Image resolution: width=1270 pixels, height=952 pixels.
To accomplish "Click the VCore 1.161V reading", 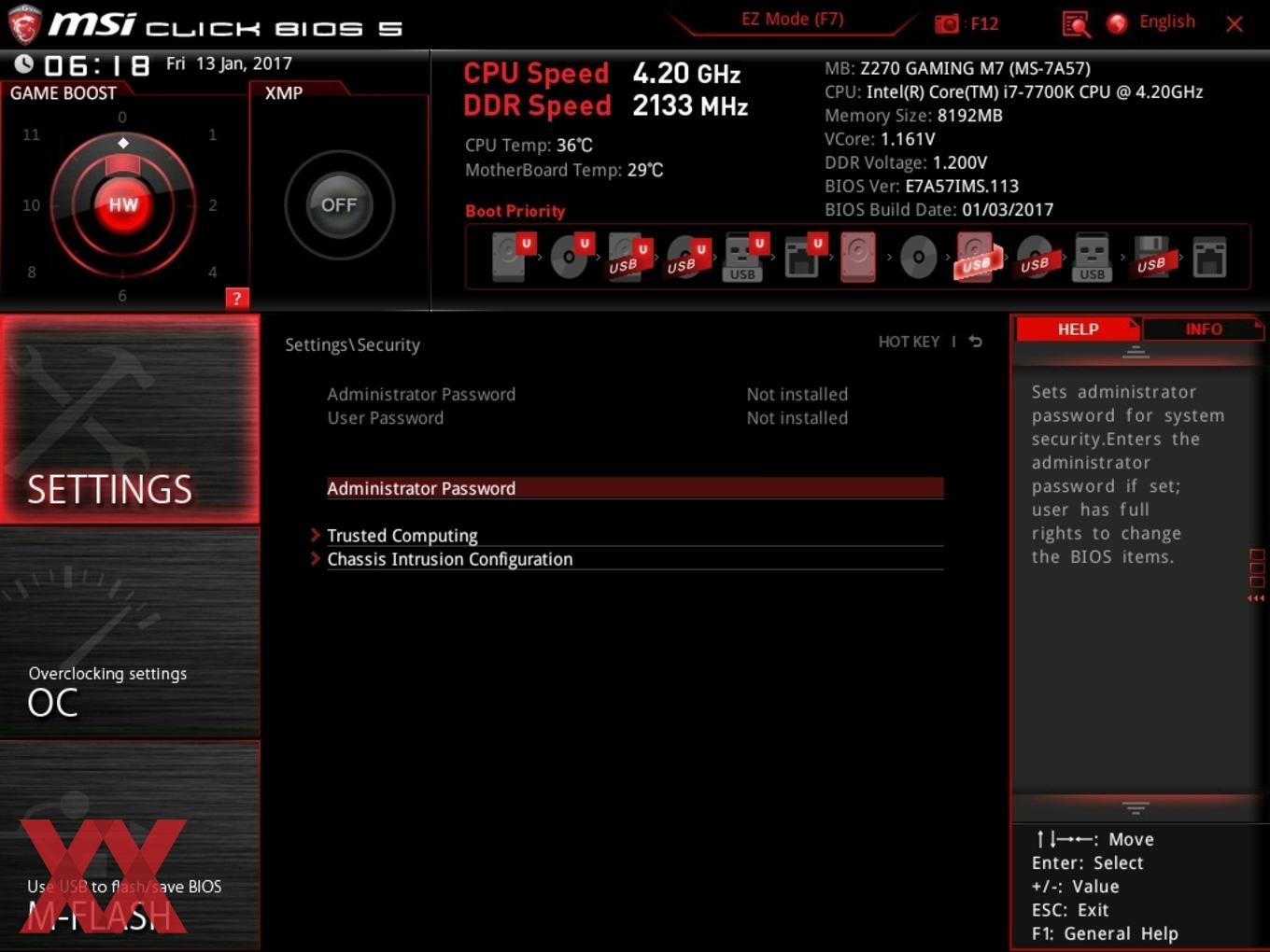I will tap(879, 139).
